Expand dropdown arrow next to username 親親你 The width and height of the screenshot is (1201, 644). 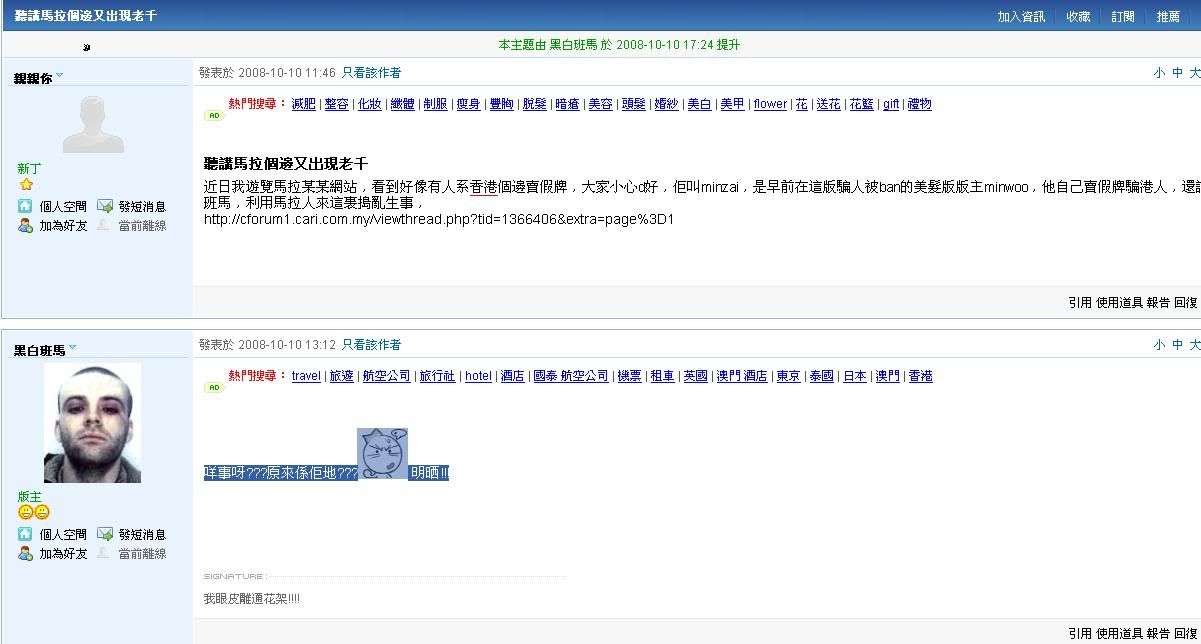point(60,76)
